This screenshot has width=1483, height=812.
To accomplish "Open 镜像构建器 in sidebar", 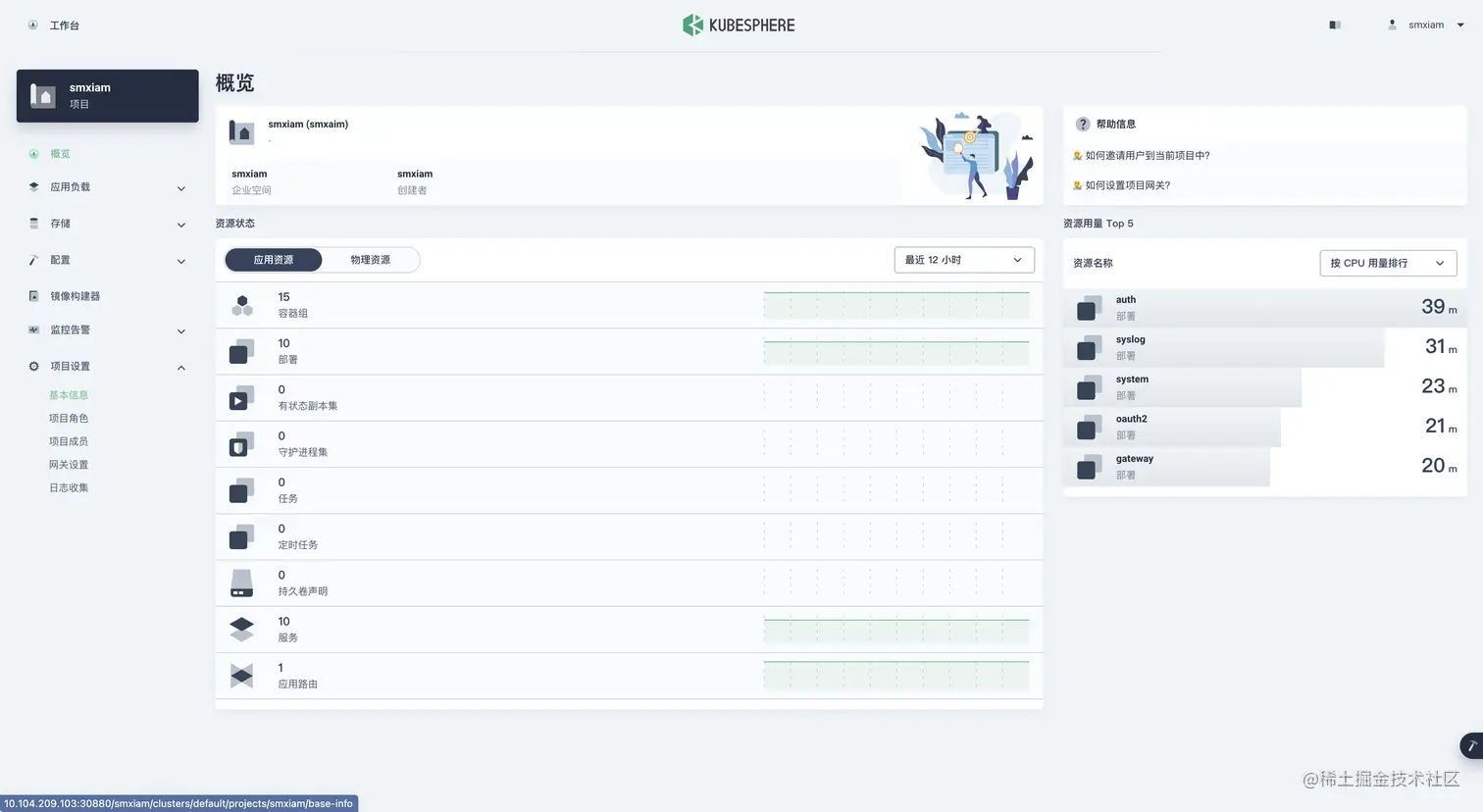I will [76, 296].
